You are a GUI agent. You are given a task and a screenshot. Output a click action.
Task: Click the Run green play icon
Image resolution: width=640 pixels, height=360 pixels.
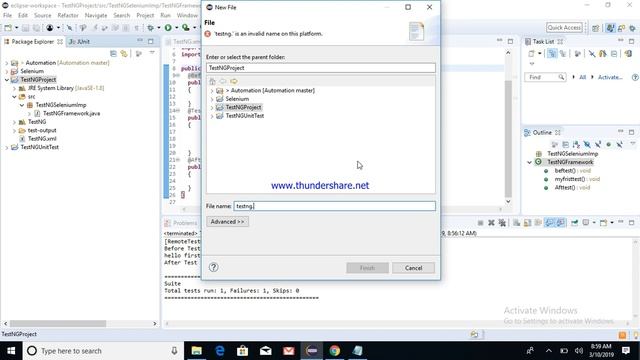[x=168, y=28]
